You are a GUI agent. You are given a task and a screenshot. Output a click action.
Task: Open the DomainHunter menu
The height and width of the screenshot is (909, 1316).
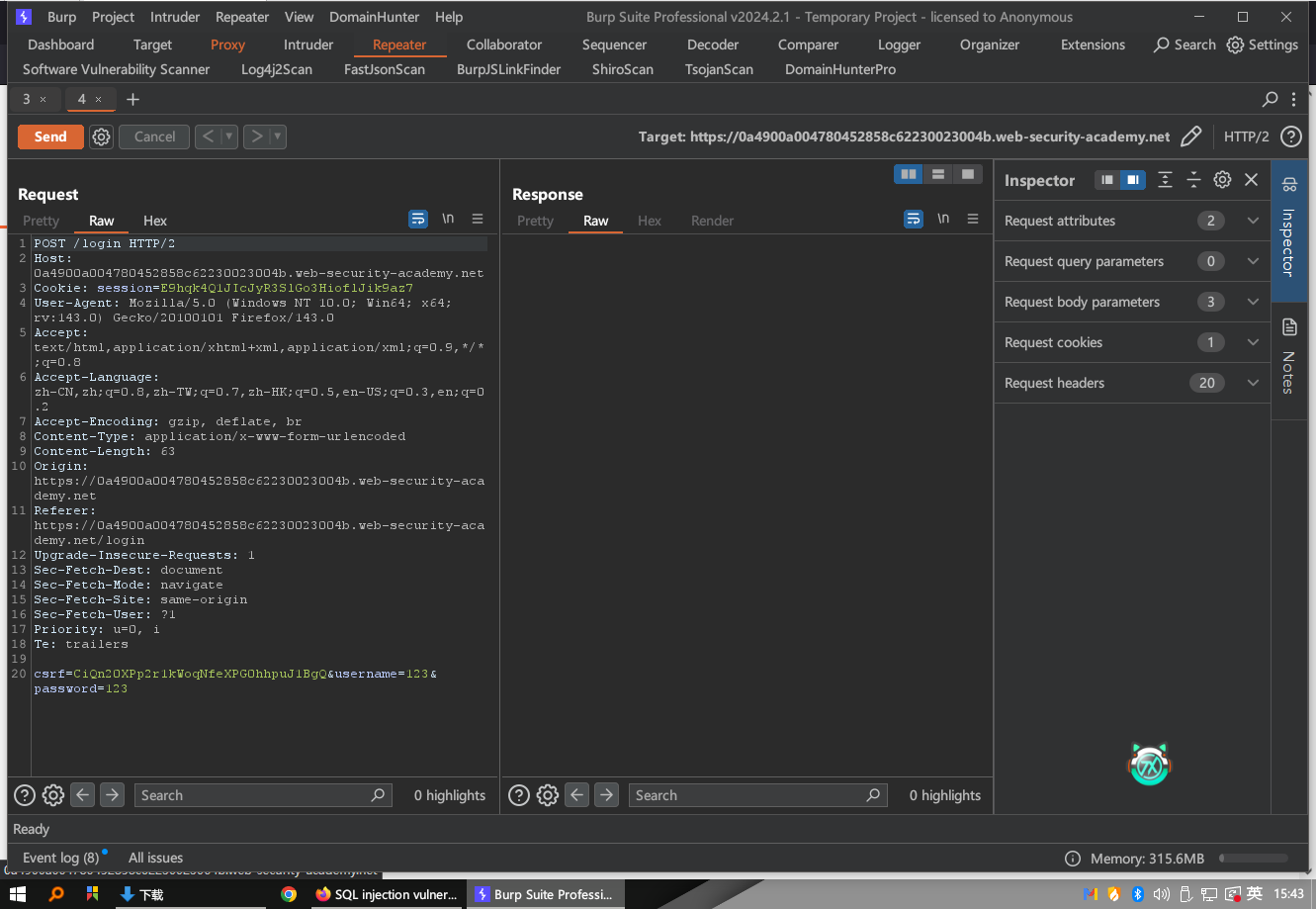pos(374,17)
